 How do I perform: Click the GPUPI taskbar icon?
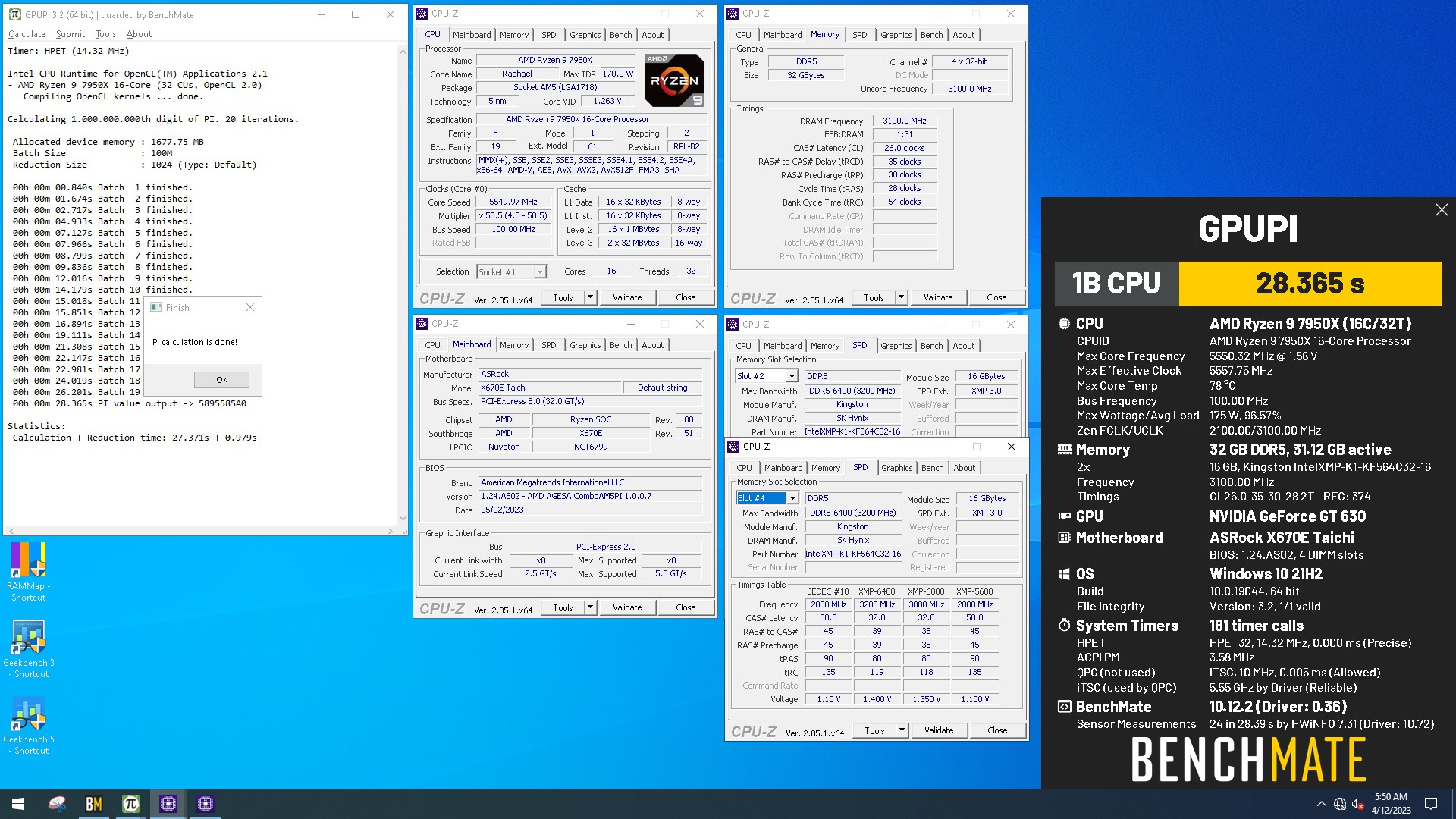tap(130, 804)
